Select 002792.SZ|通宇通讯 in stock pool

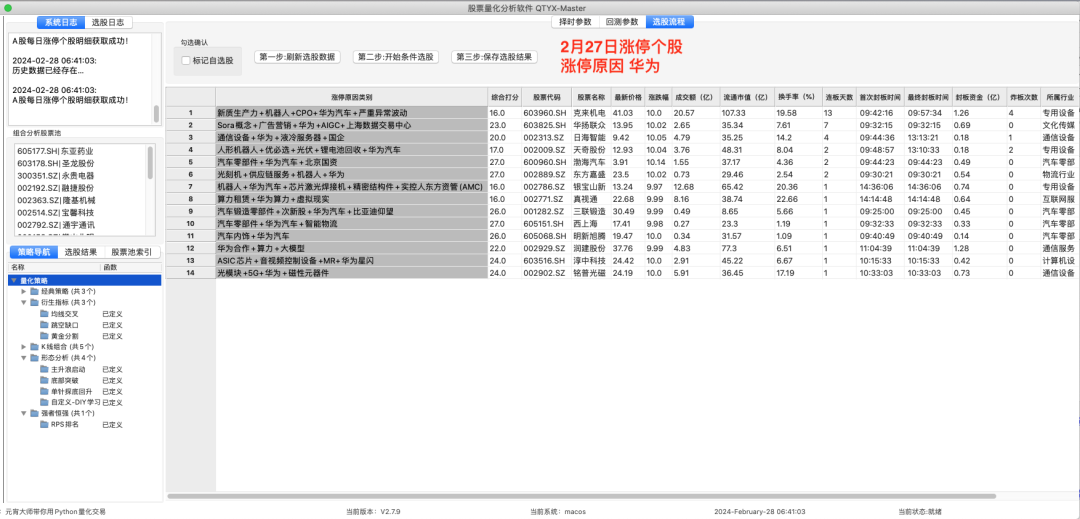[x=56, y=224]
